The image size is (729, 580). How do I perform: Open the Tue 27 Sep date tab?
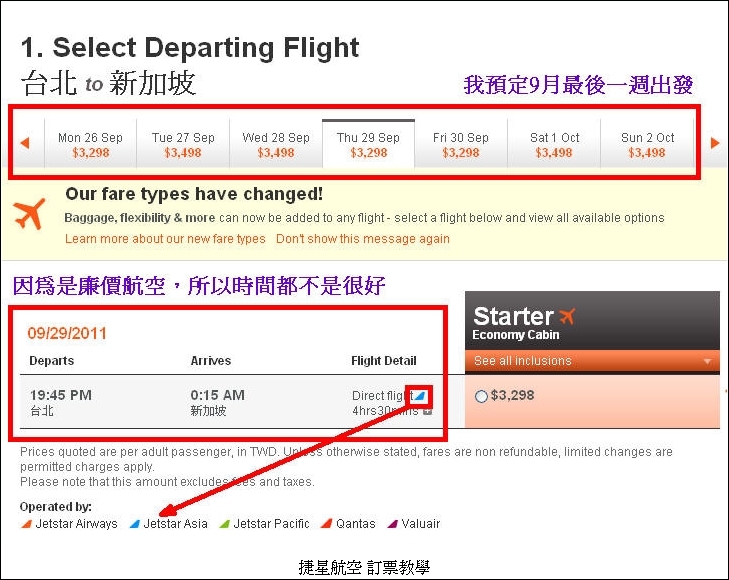tap(183, 144)
